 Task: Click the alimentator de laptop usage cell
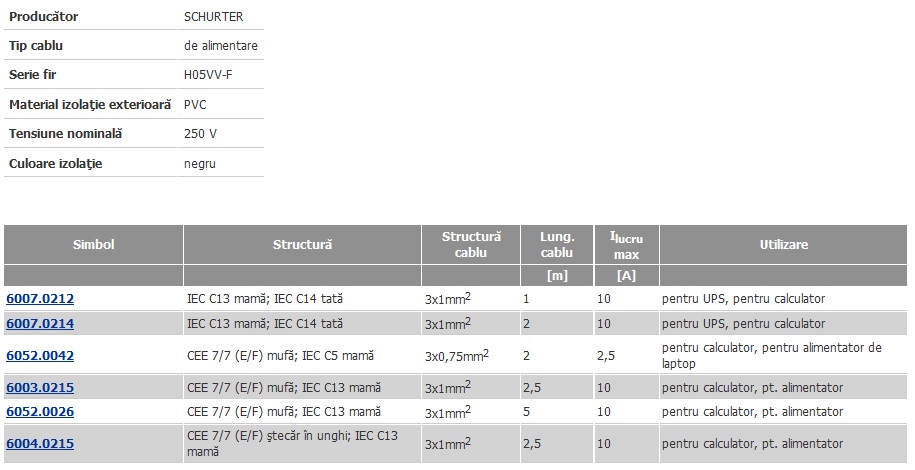(784, 356)
